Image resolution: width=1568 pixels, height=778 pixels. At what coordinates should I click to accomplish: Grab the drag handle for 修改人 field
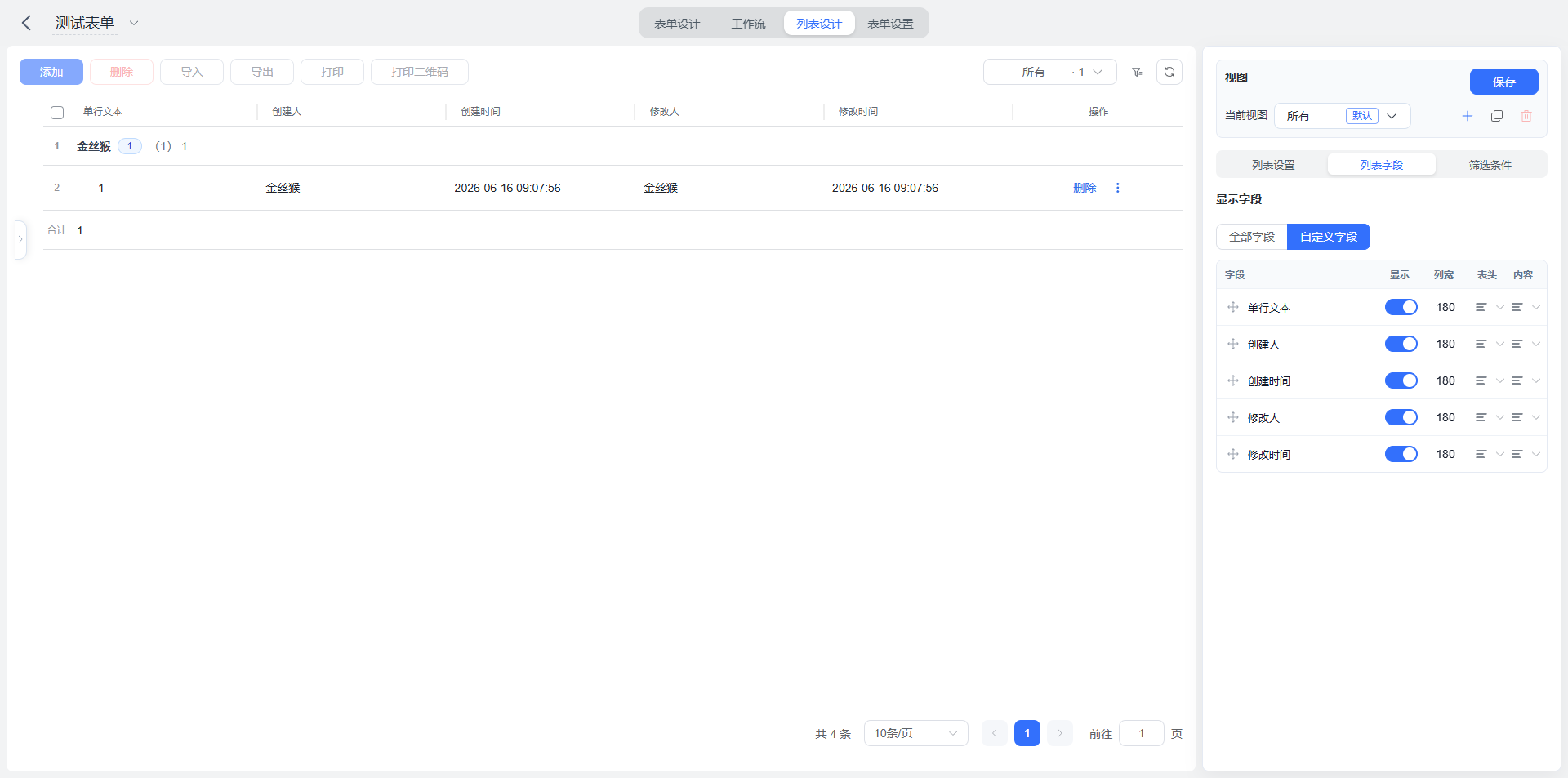[1233, 417]
